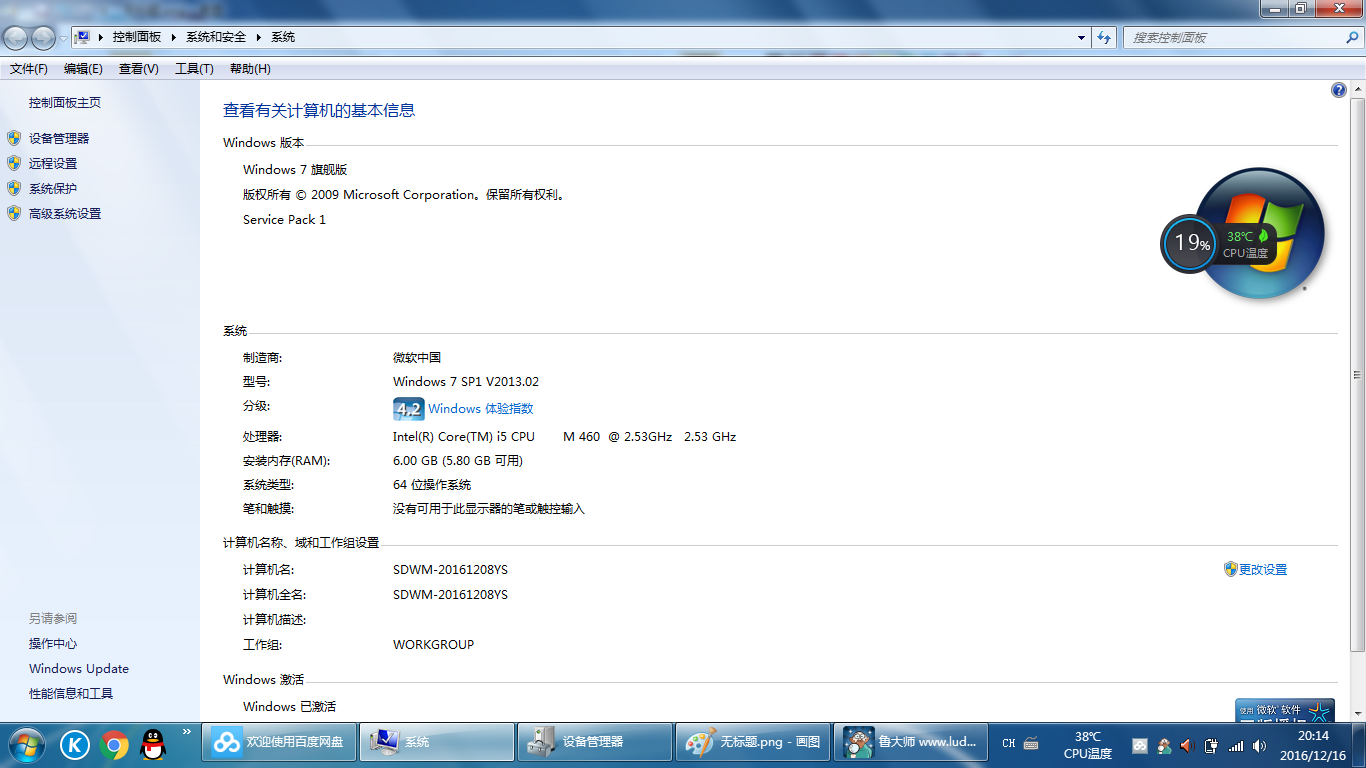The height and width of the screenshot is (768, 1366).
Task: Open the Windows 体验指数 link
Action: coord(481,409)
